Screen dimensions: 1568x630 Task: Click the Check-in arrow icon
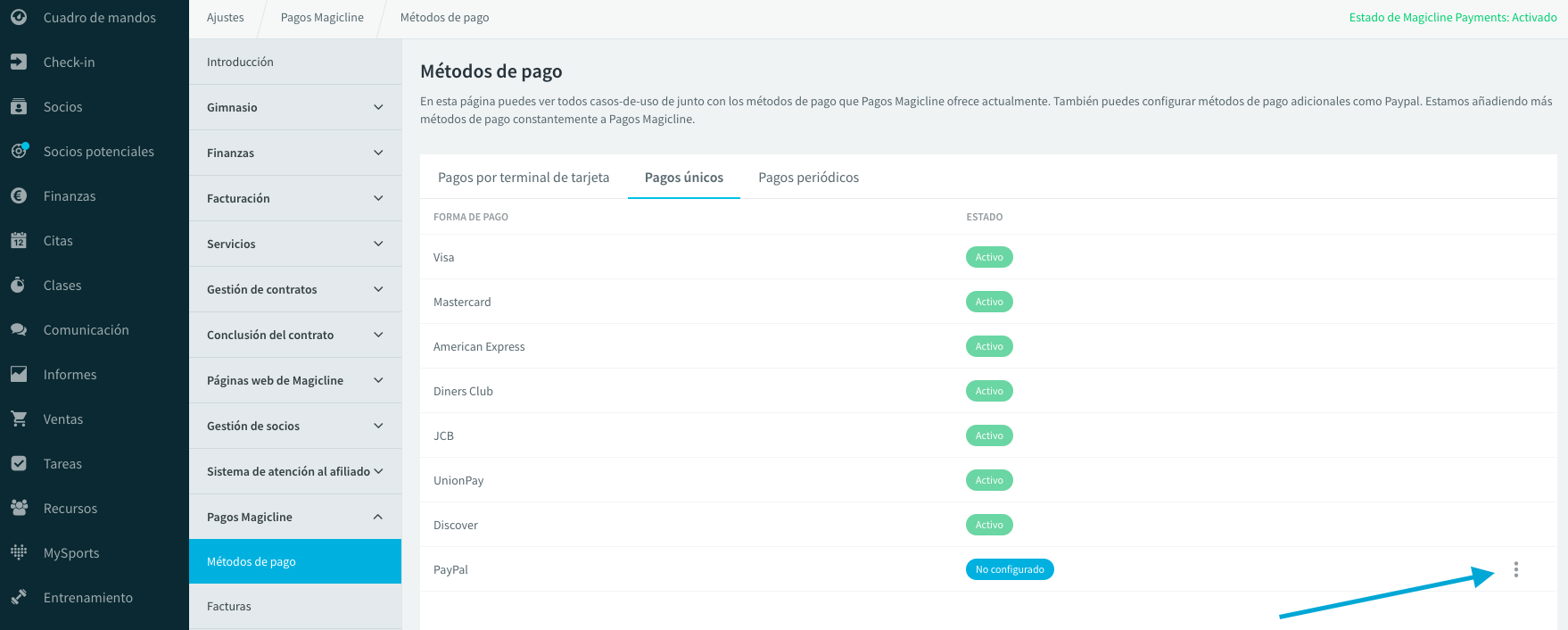tap(19, 62)
